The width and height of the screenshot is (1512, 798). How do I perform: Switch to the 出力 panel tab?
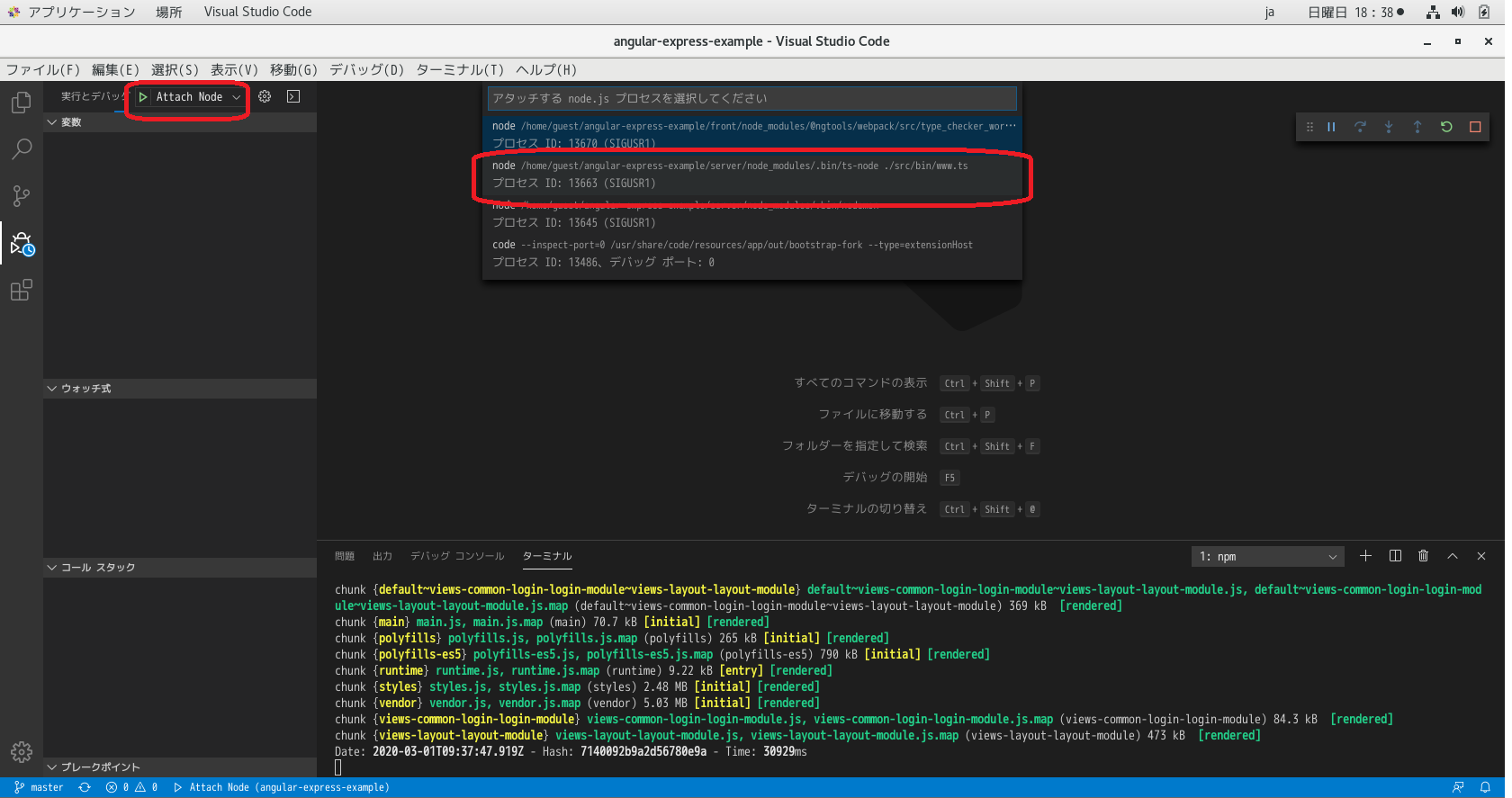382,556
